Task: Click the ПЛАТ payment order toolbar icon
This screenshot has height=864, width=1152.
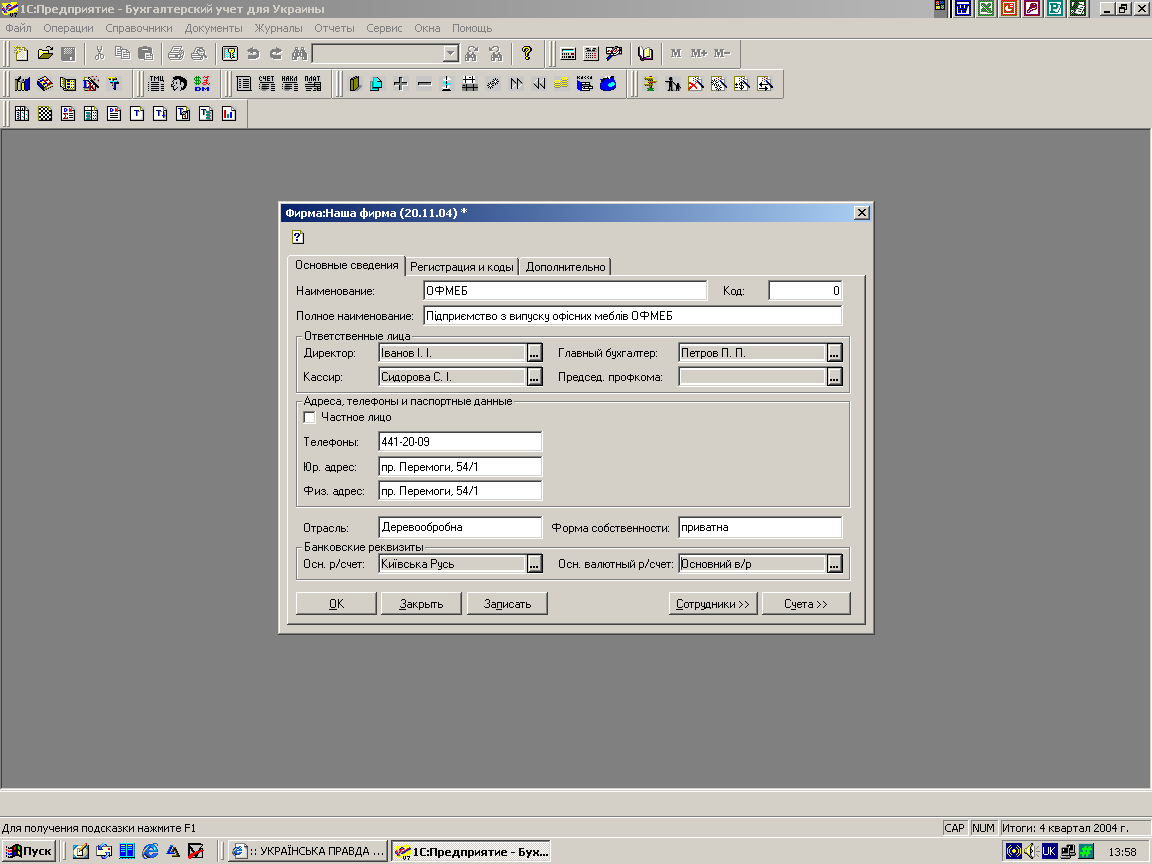Action: [x=313, y=84]
